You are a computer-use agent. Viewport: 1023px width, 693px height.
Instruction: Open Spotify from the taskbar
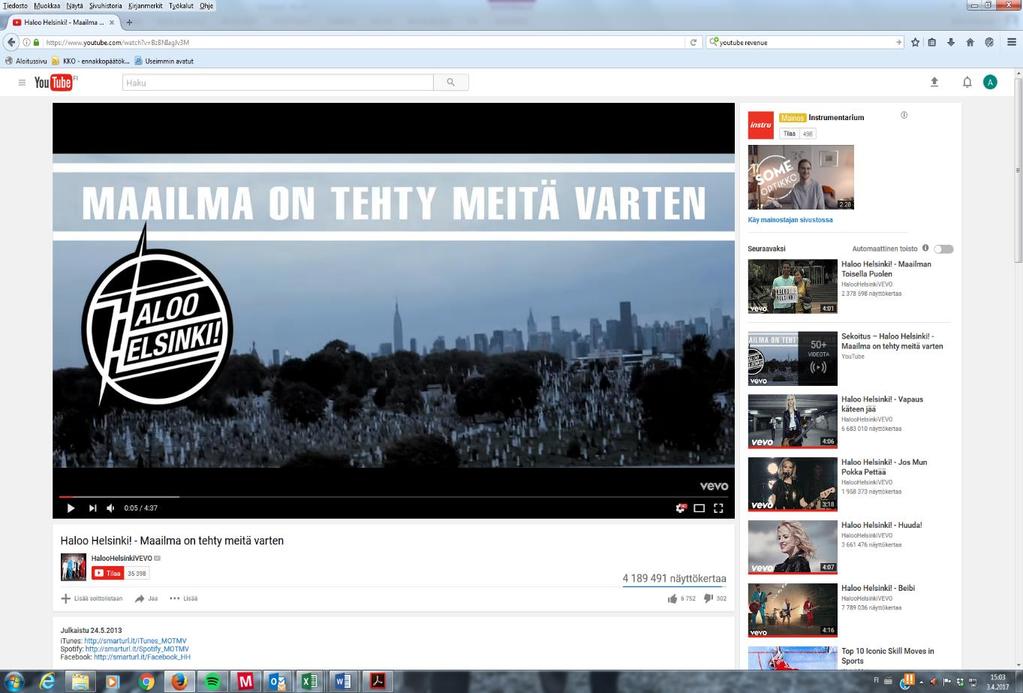[x=212, y=681]
